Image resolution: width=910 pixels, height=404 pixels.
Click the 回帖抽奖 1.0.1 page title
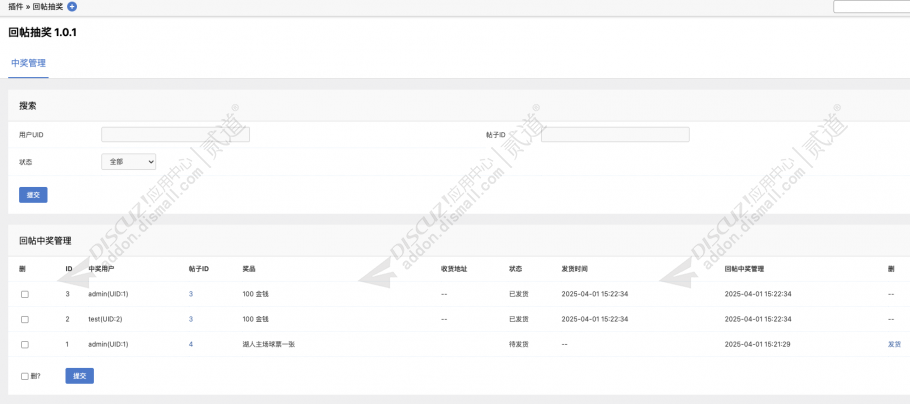click(x=42, y=33)
